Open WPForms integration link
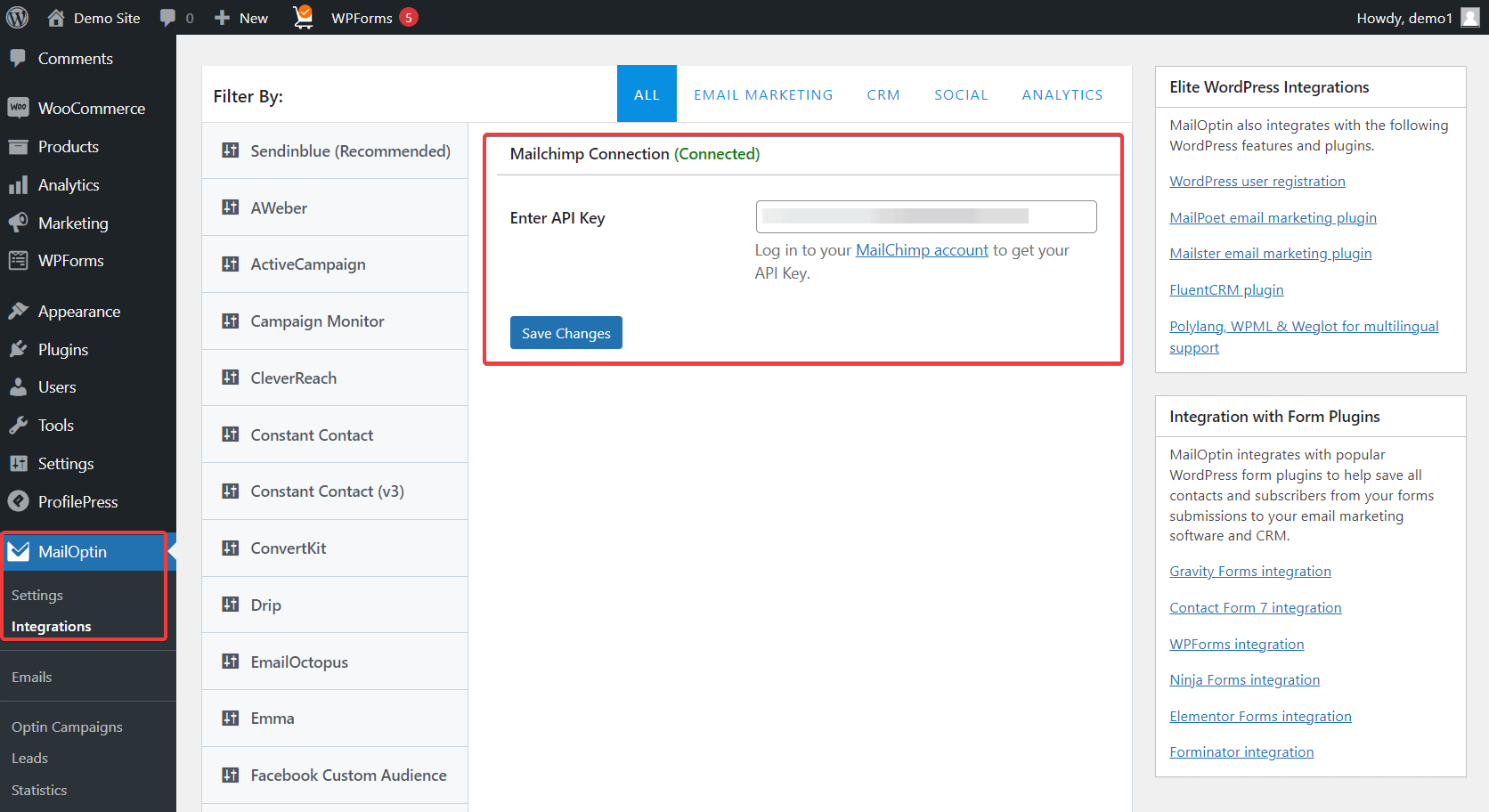The height and width of the screenshot is (812, 1489). tap(1237, 645)
